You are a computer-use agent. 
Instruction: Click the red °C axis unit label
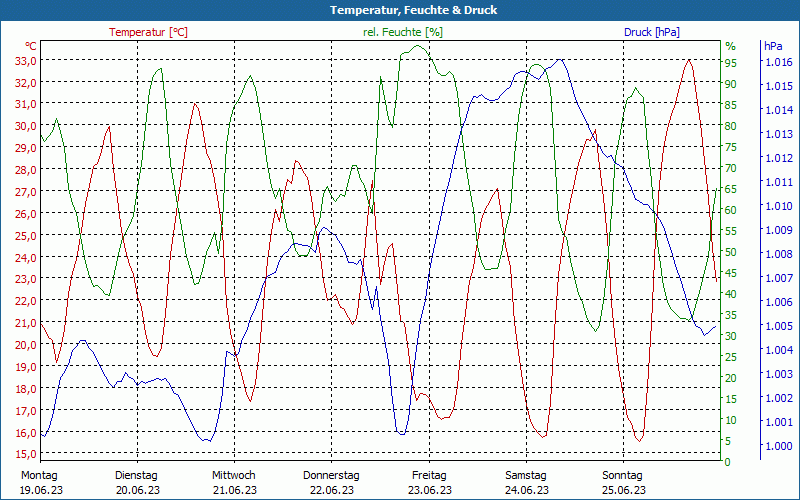[31, 46]
